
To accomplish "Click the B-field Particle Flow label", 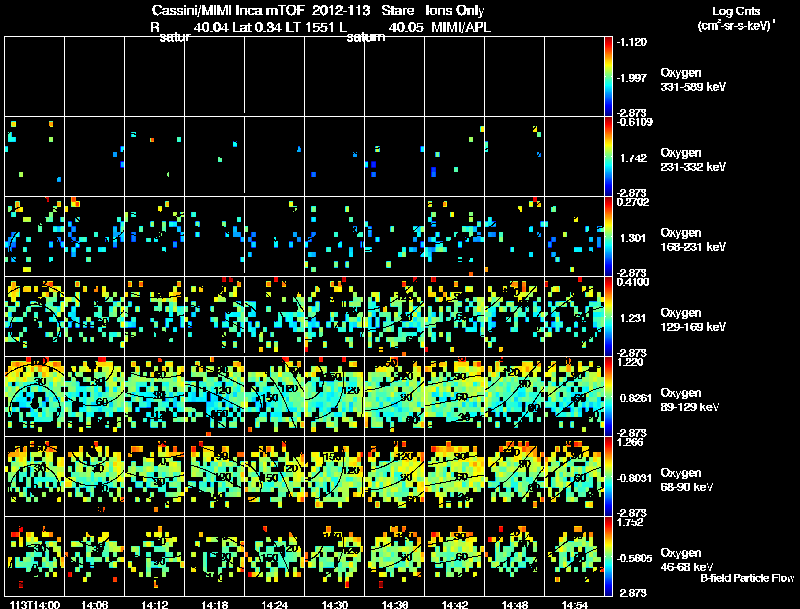I will [x=747, y=578].
